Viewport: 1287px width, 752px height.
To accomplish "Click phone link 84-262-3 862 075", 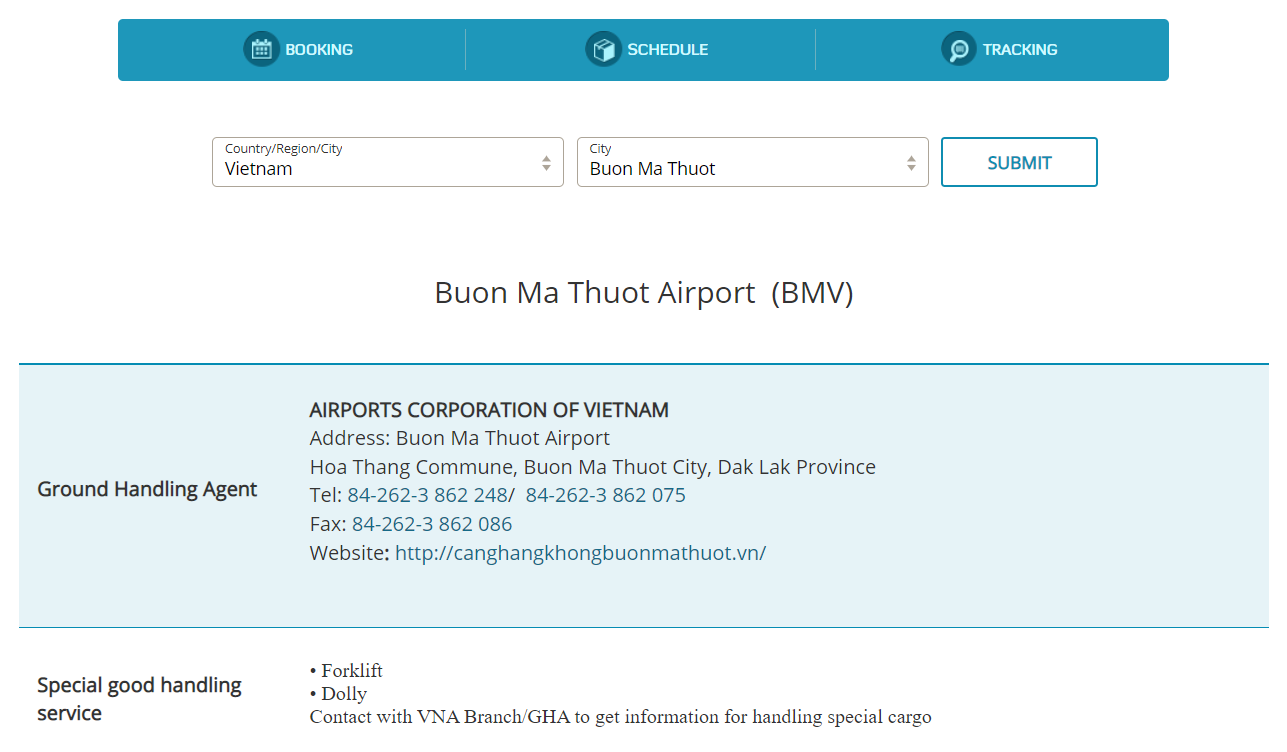I will 606,495.
